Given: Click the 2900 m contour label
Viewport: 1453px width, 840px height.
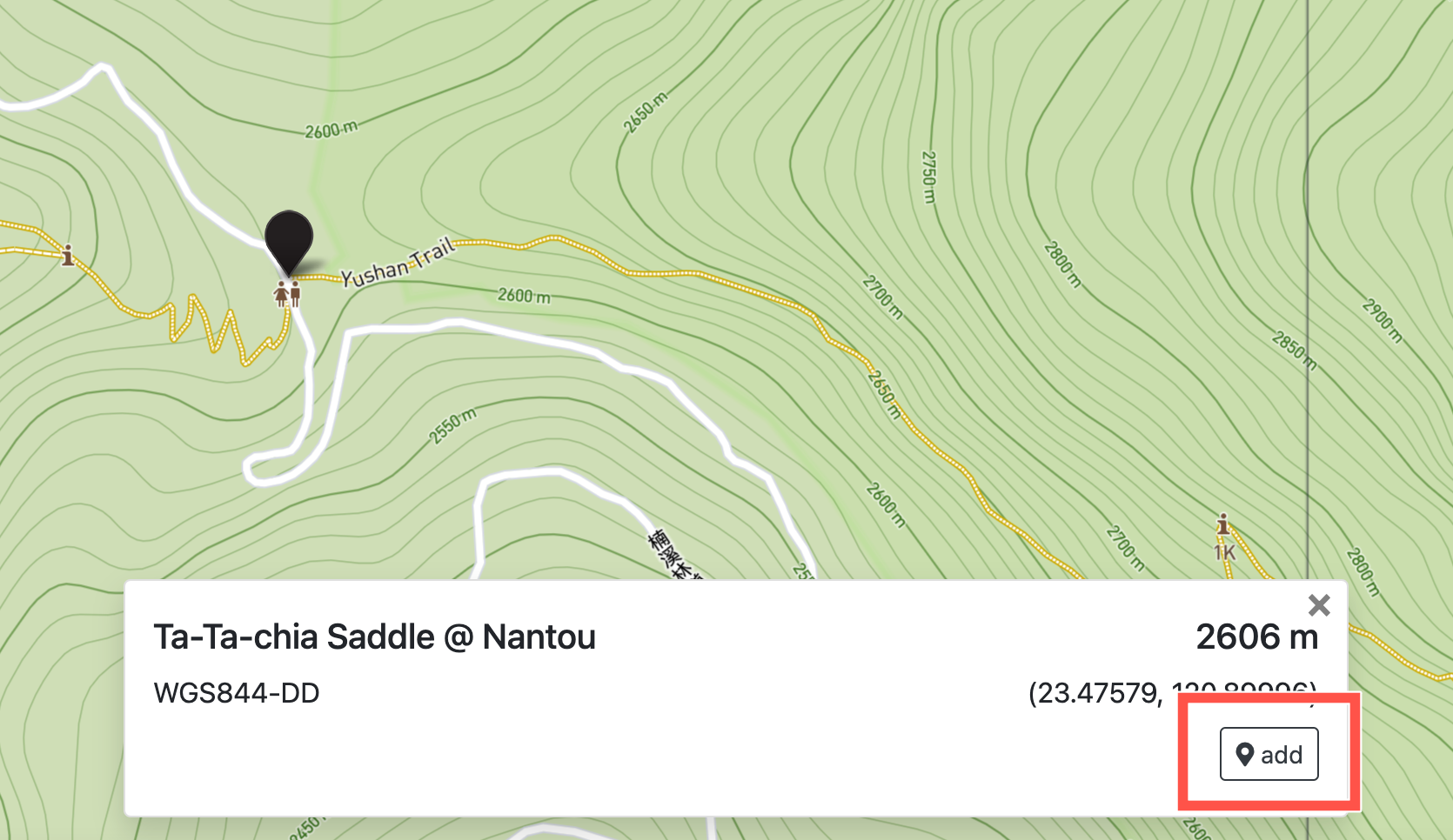Looking at the screenshot, I should click(1383, 321).
